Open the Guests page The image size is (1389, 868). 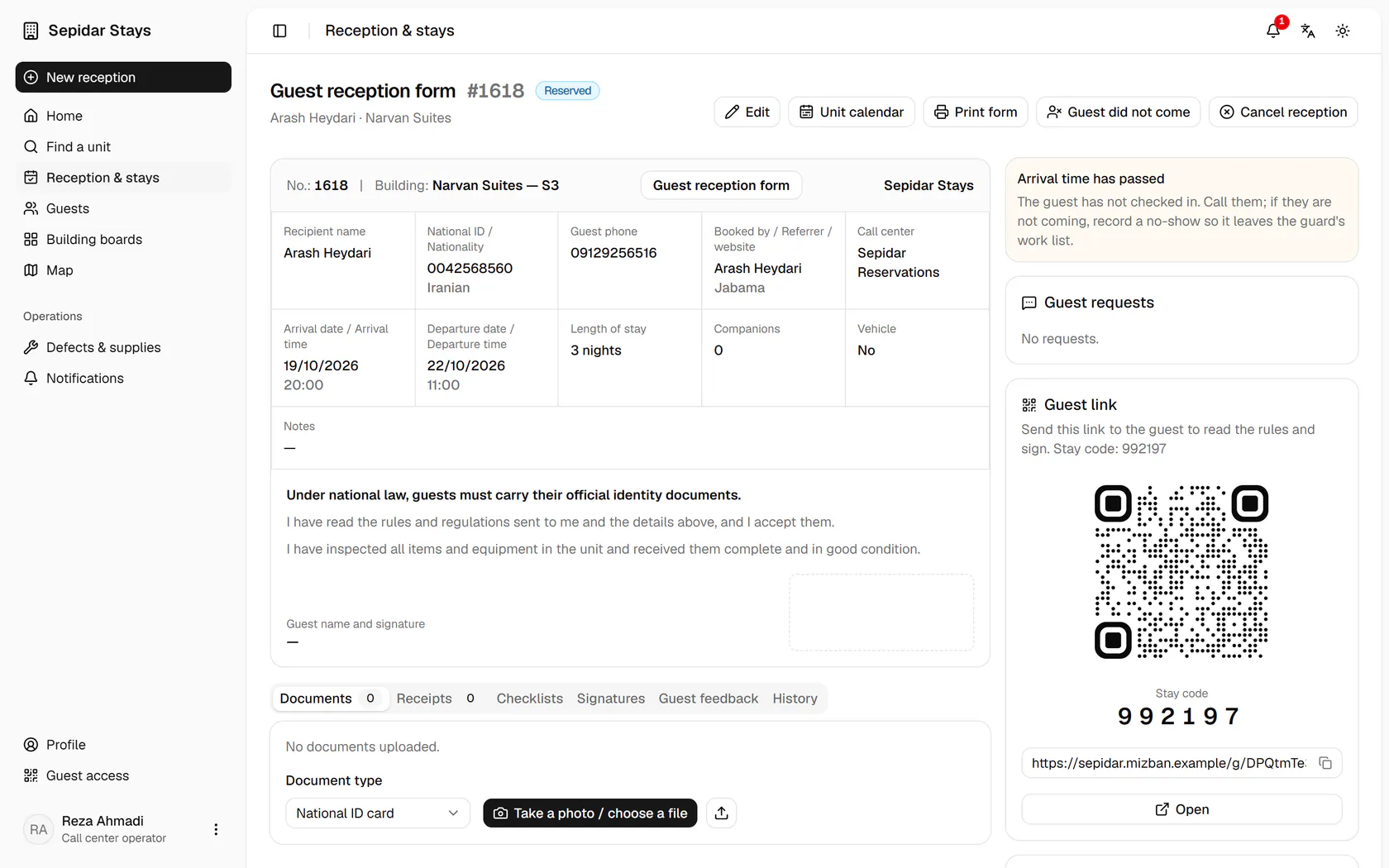pyautogui.click(x=123, y=208)
